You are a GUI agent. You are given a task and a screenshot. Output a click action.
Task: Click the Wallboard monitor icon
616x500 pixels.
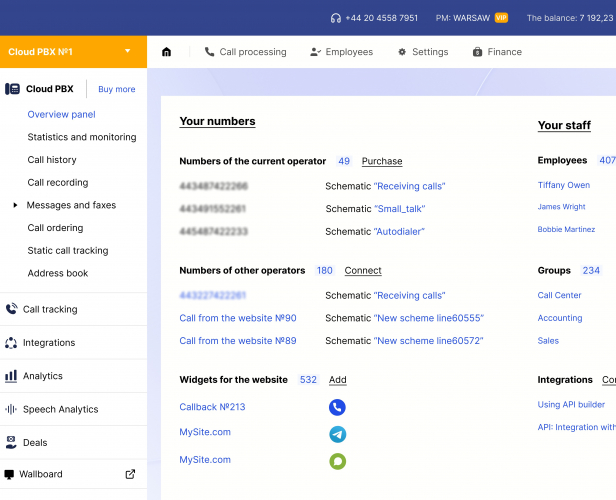pos(9,474)
